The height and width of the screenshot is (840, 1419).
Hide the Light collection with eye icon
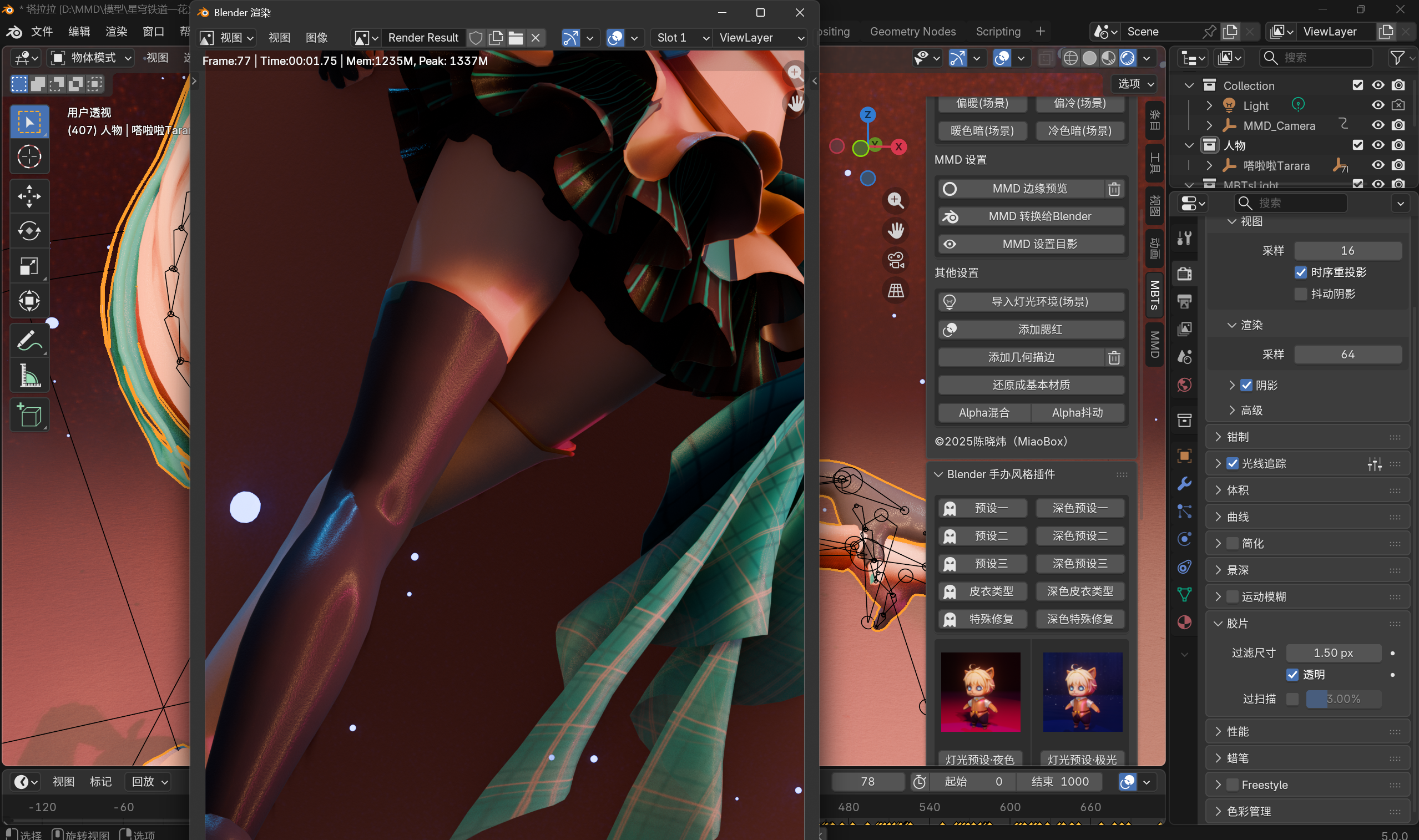pyautogui.click(x=1378, y=105)
